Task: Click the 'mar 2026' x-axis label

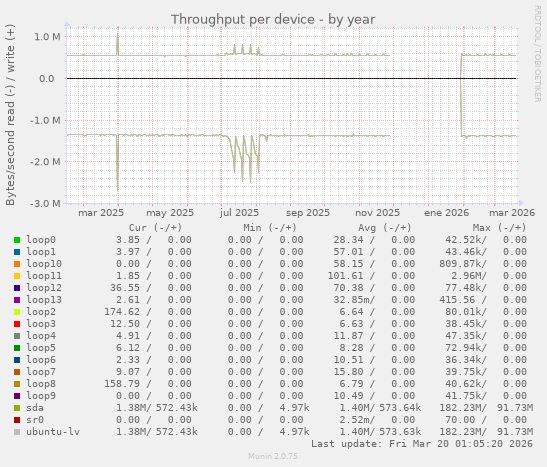Action: click(x=512, y=213)
